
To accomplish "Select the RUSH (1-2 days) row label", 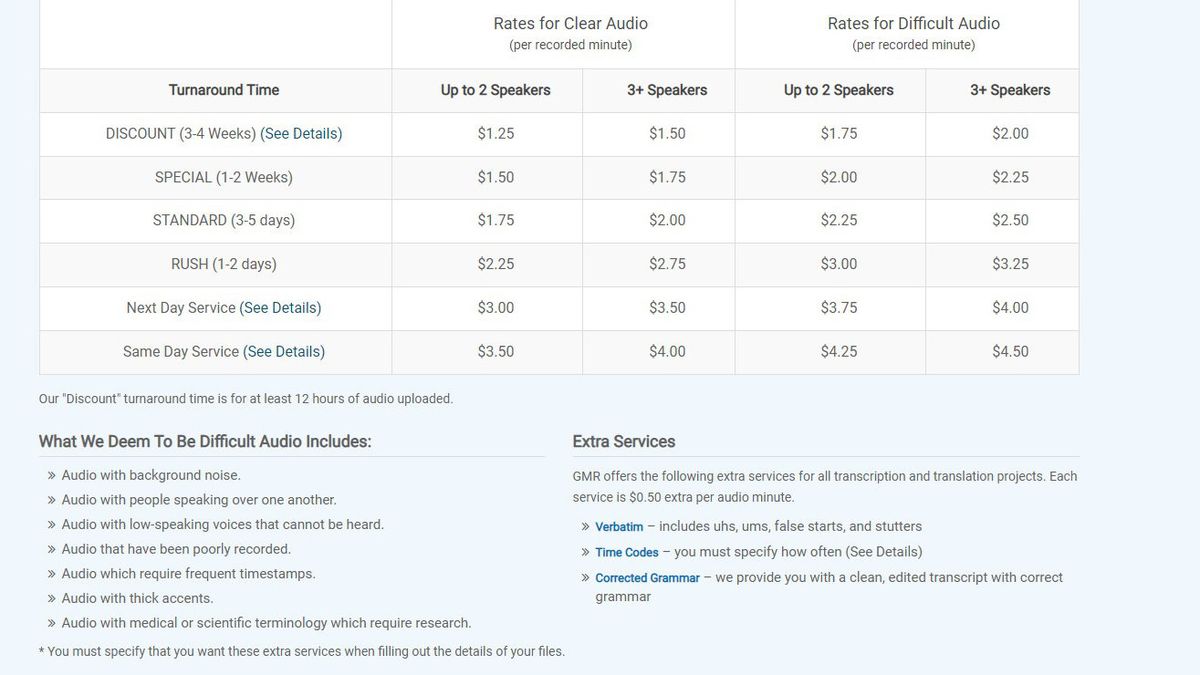I will (224, 264).
